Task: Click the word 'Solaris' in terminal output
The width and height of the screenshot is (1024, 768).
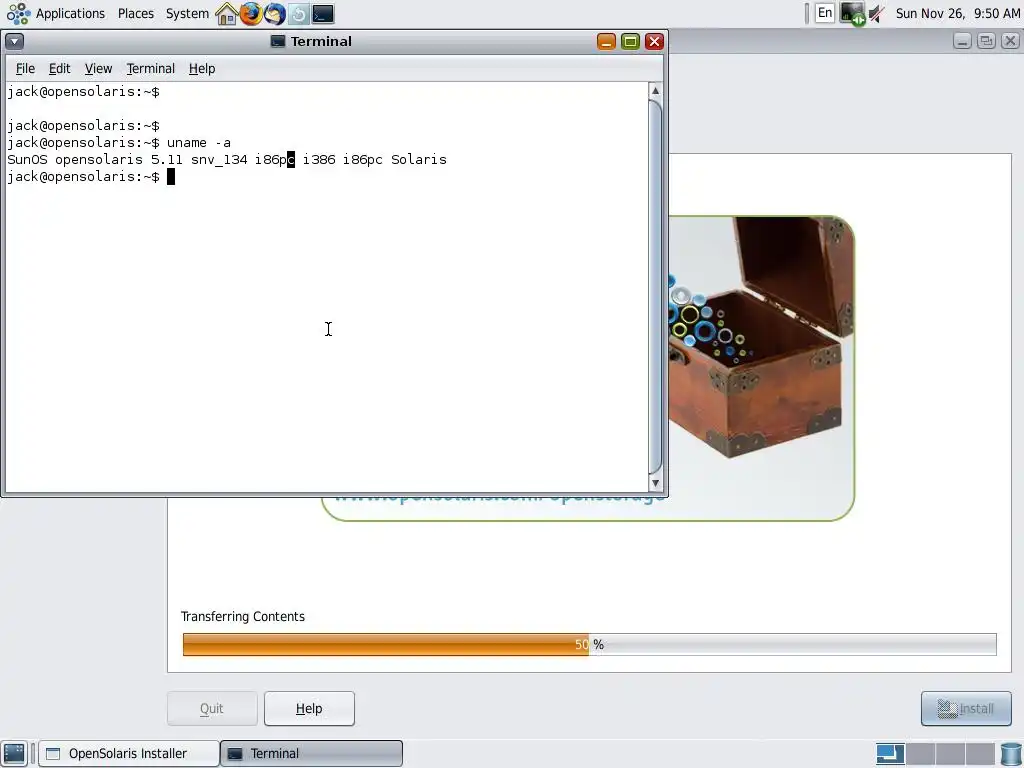Action: (x=419, y=159)
